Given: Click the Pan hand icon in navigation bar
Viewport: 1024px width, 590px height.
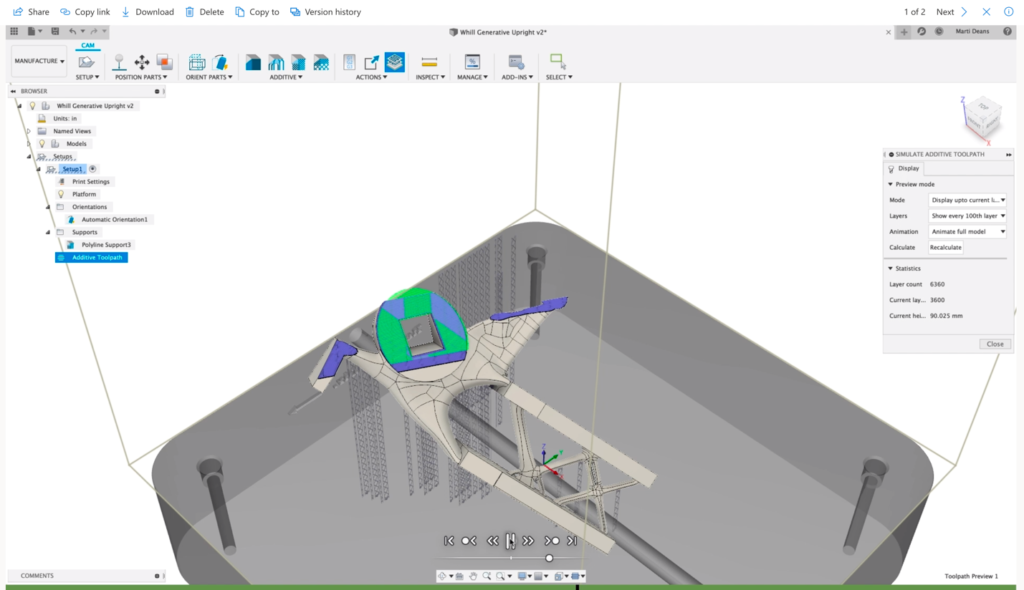Looking at the screenshot, I should coord(473,576).
